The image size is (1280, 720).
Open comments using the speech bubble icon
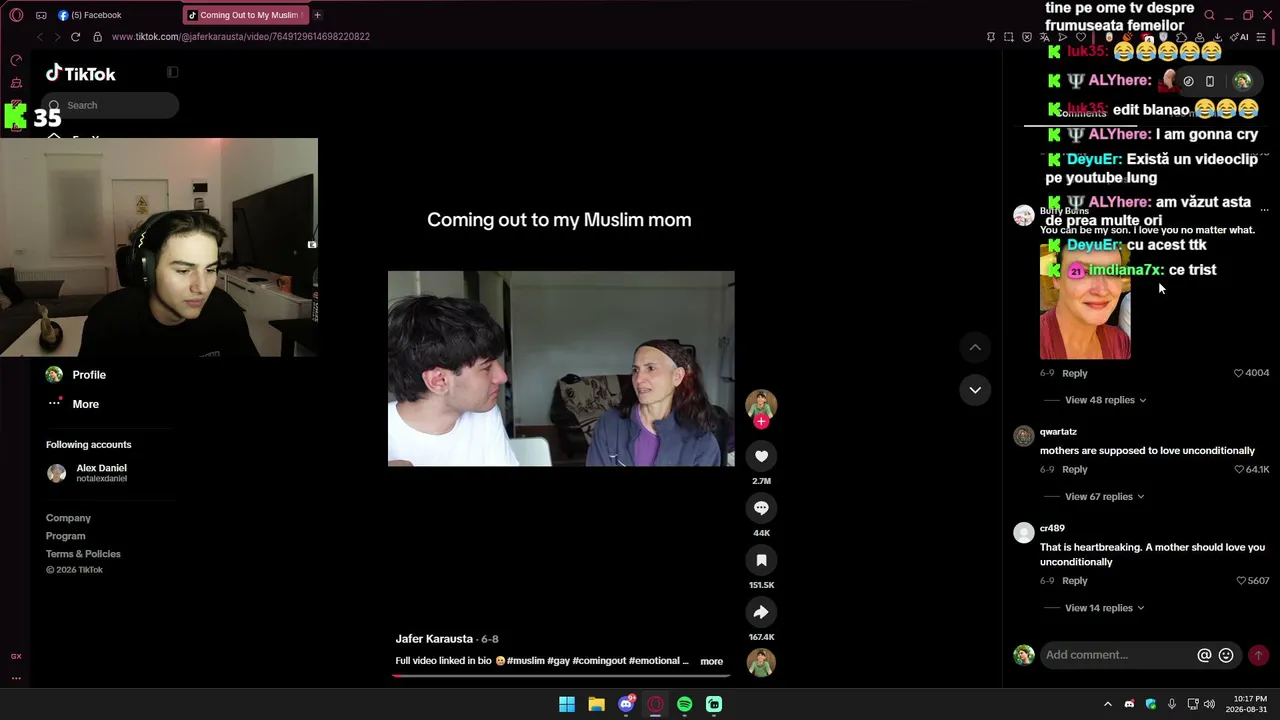(x=761, y=508)
